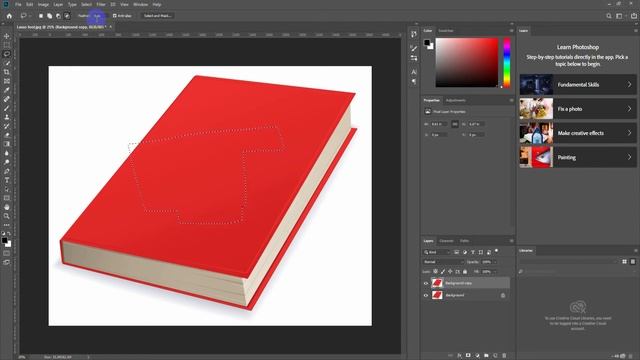This screenshot has height=360, width=640.
Task: Open the File menu
Action: tap(18, 4)
